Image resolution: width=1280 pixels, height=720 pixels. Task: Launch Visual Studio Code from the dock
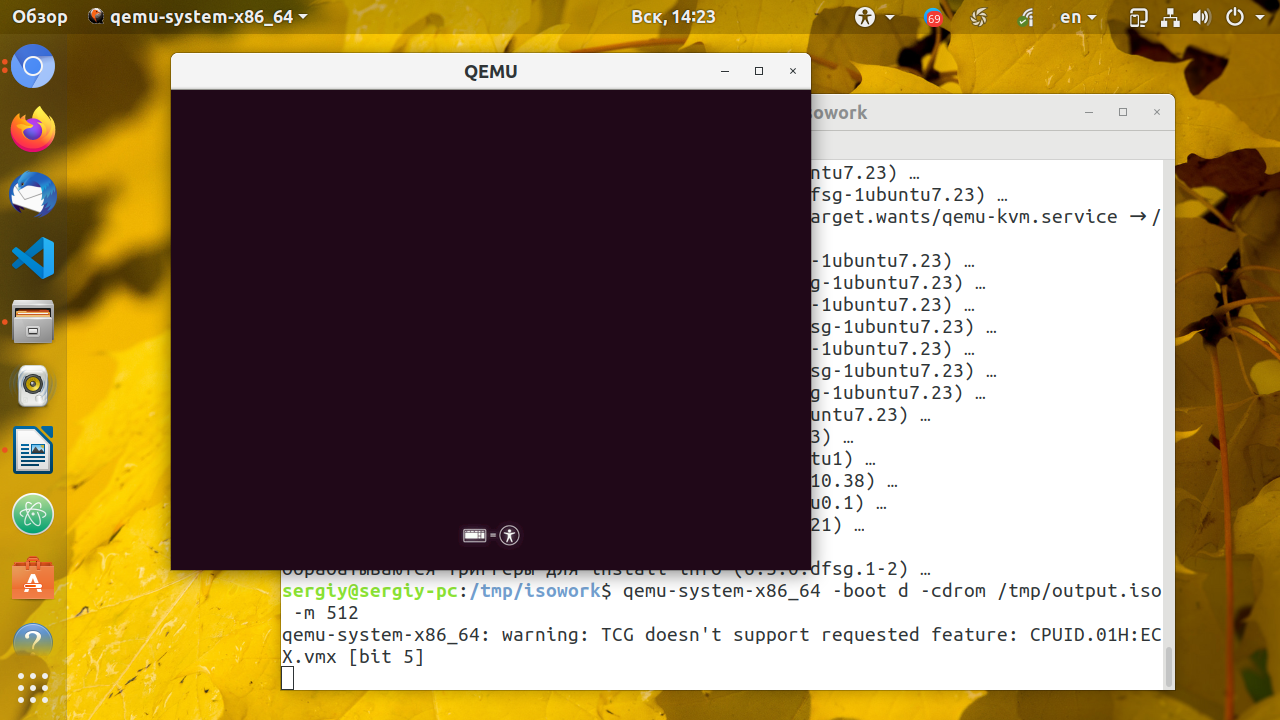pos(33,258)
